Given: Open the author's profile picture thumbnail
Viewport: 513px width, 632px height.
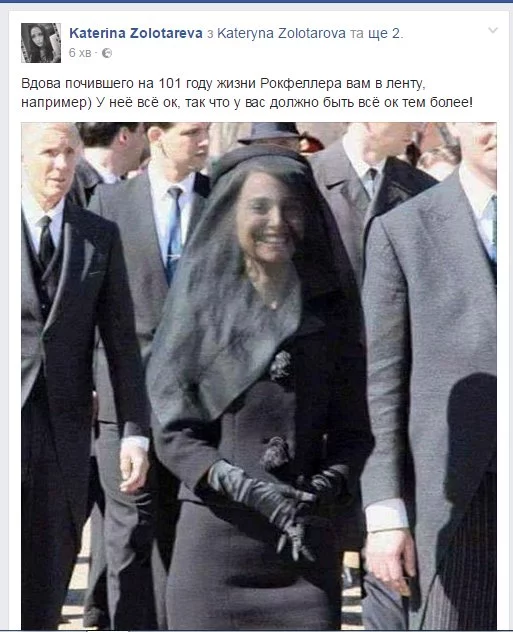Looking at the screenshot, I should pyautogui.click(x=41, y=43).
